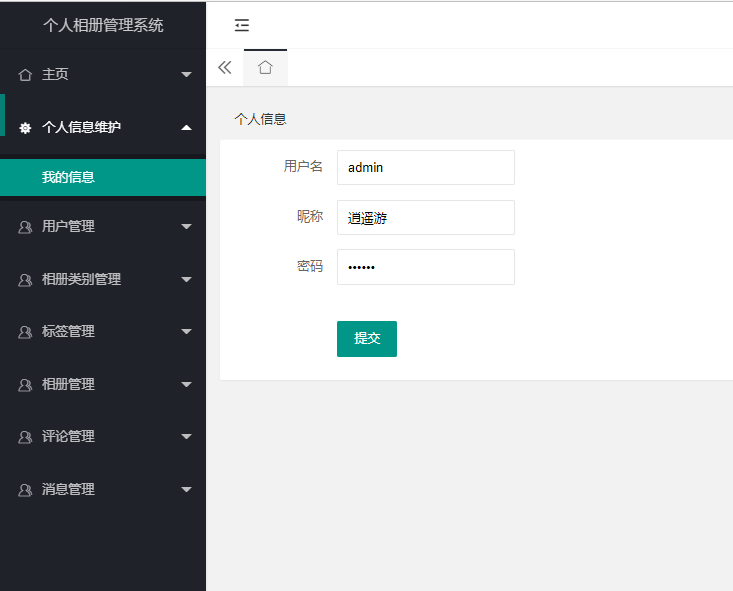Focus the 密码 password field
Viewport: 733px width, 591px height.
point(426,267)
